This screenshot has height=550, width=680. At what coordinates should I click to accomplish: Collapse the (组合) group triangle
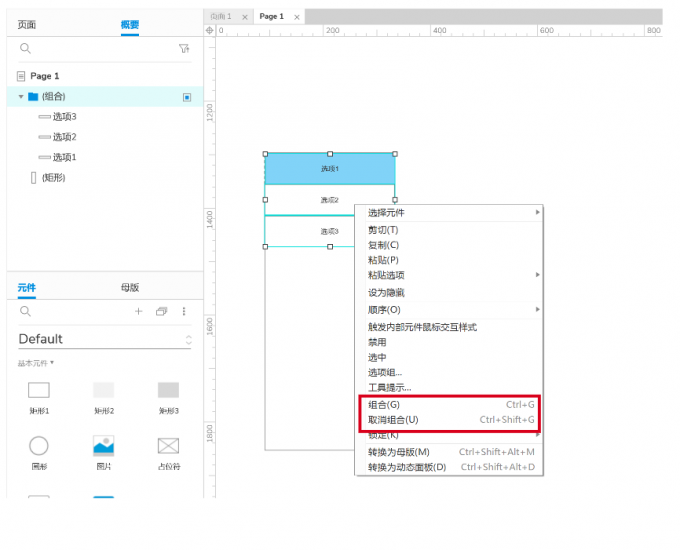[x=21, y=96]
